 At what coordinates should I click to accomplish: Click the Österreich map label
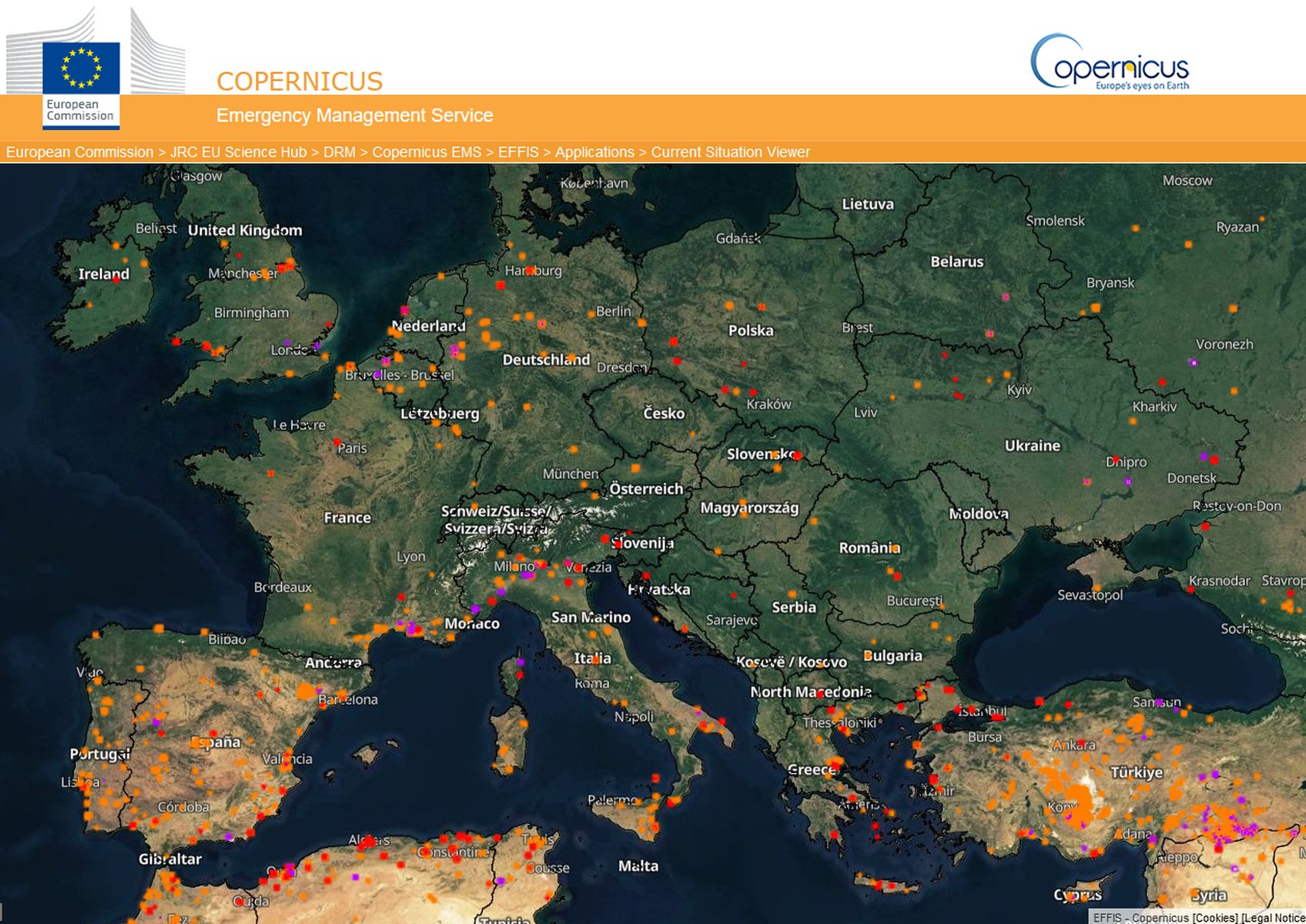click(x=646, y=489)
